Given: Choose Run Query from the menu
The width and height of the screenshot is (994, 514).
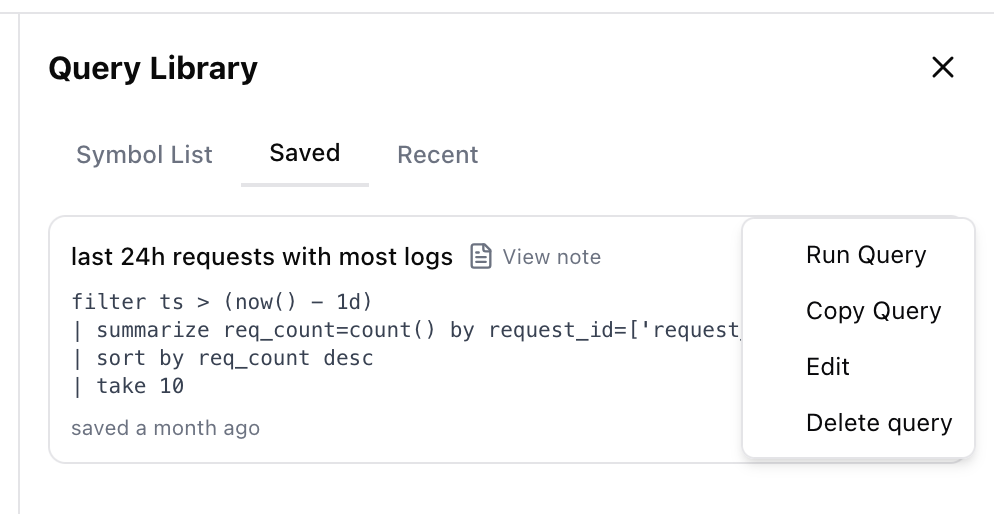Looking at the screenshot, I should click(866, 255).
